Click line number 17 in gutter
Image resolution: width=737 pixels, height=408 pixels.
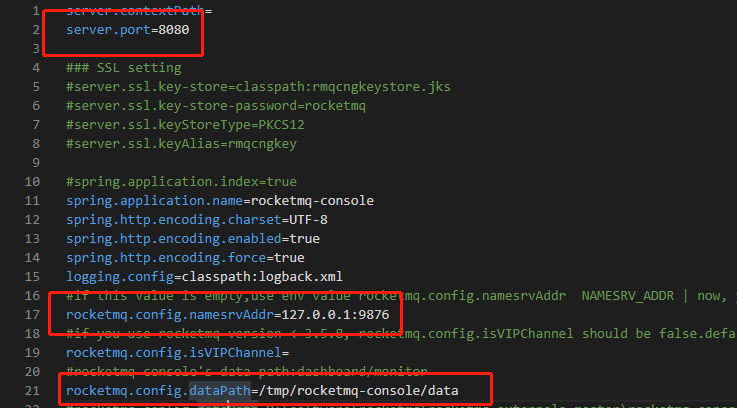32,314
